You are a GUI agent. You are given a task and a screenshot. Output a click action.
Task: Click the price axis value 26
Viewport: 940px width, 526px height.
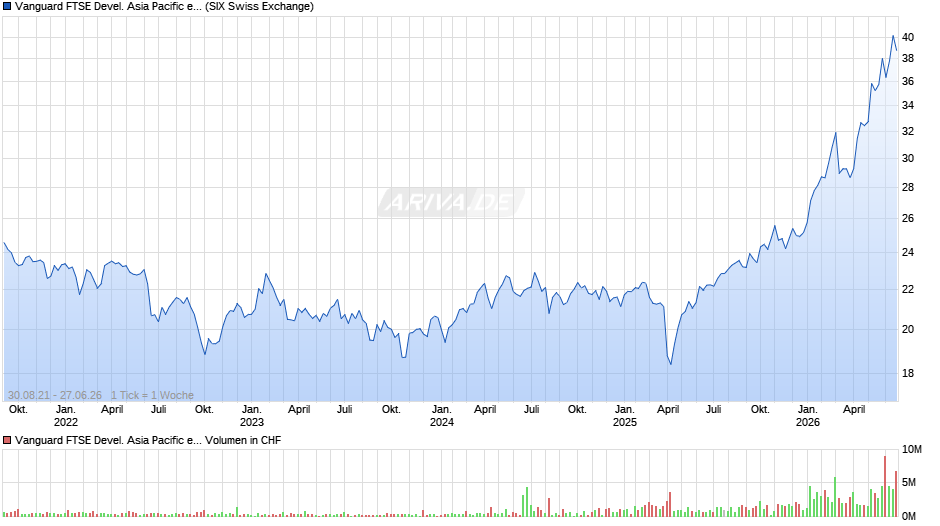[908, 218]
